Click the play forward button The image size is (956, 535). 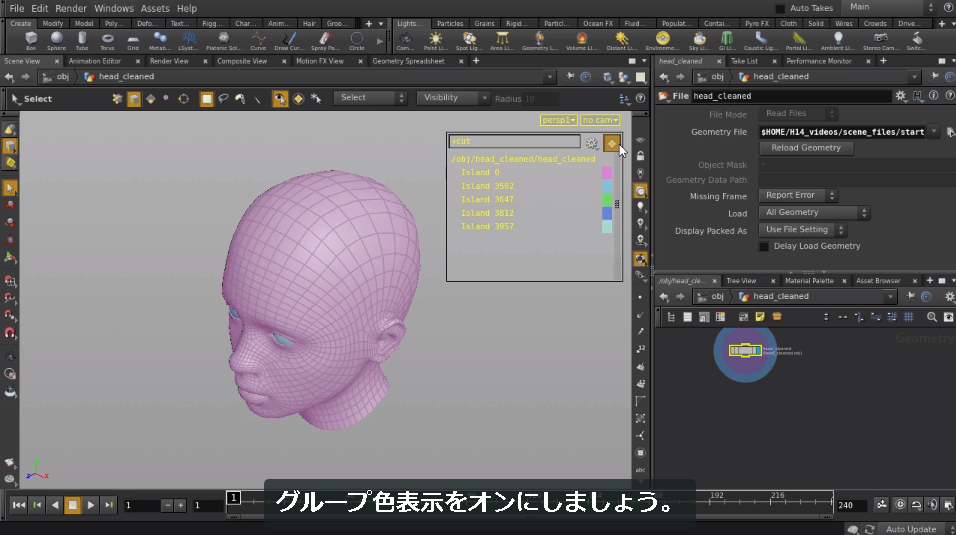(90, 504)
